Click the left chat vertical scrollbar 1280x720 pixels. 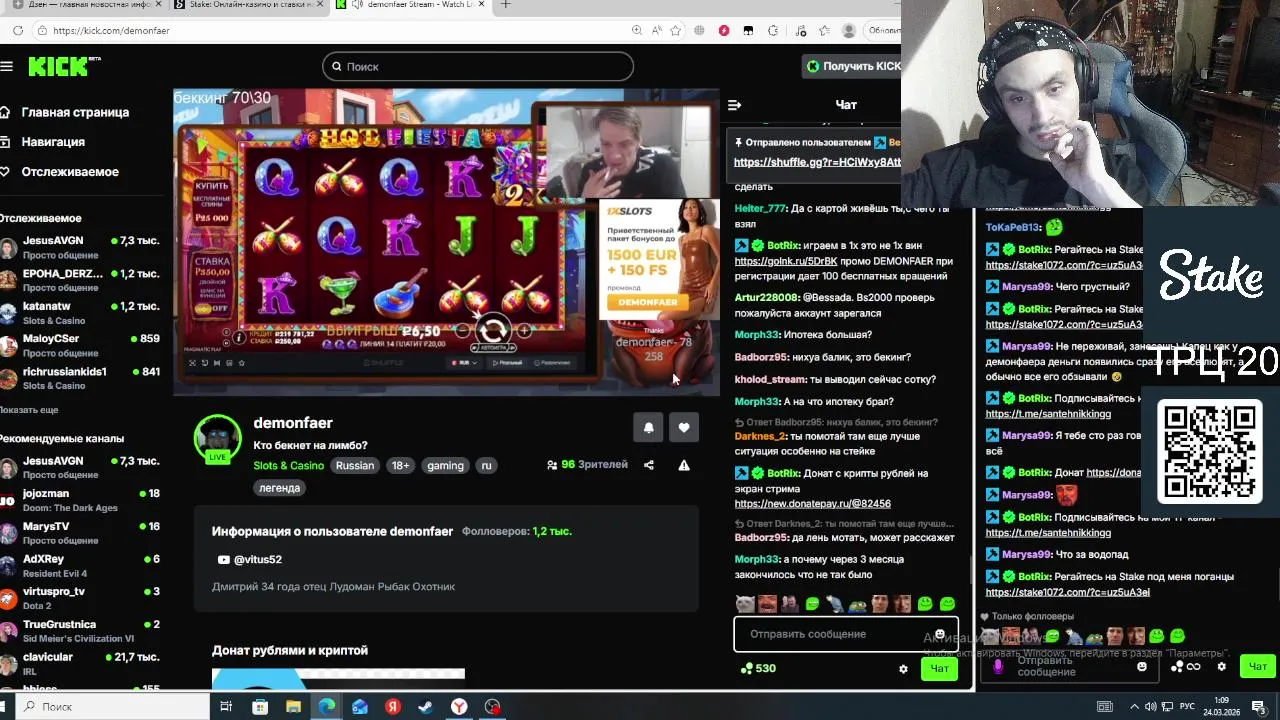click(x=969, y=571)
